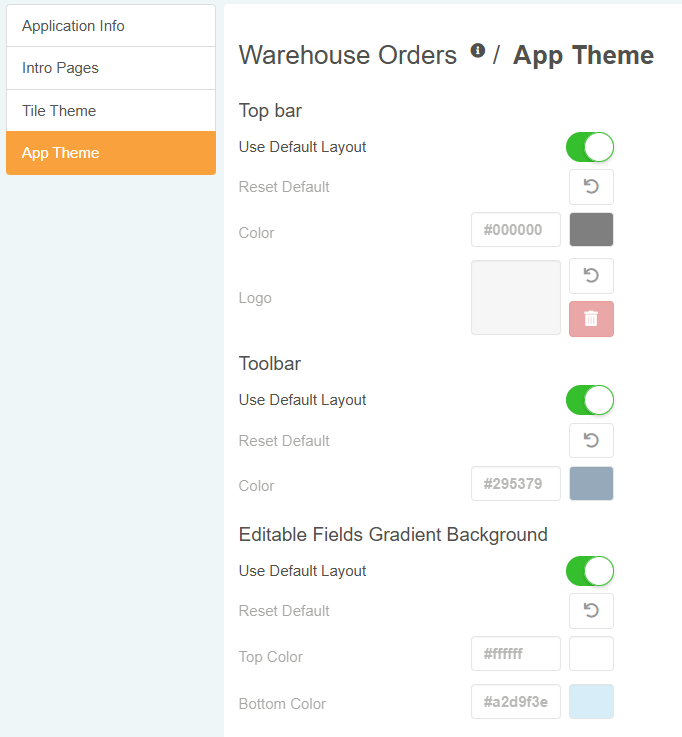Focus the Toolbar #295379 hex input
Image resolution: width=682 pixels, height=737 pixels.
[x=515, y=484]
